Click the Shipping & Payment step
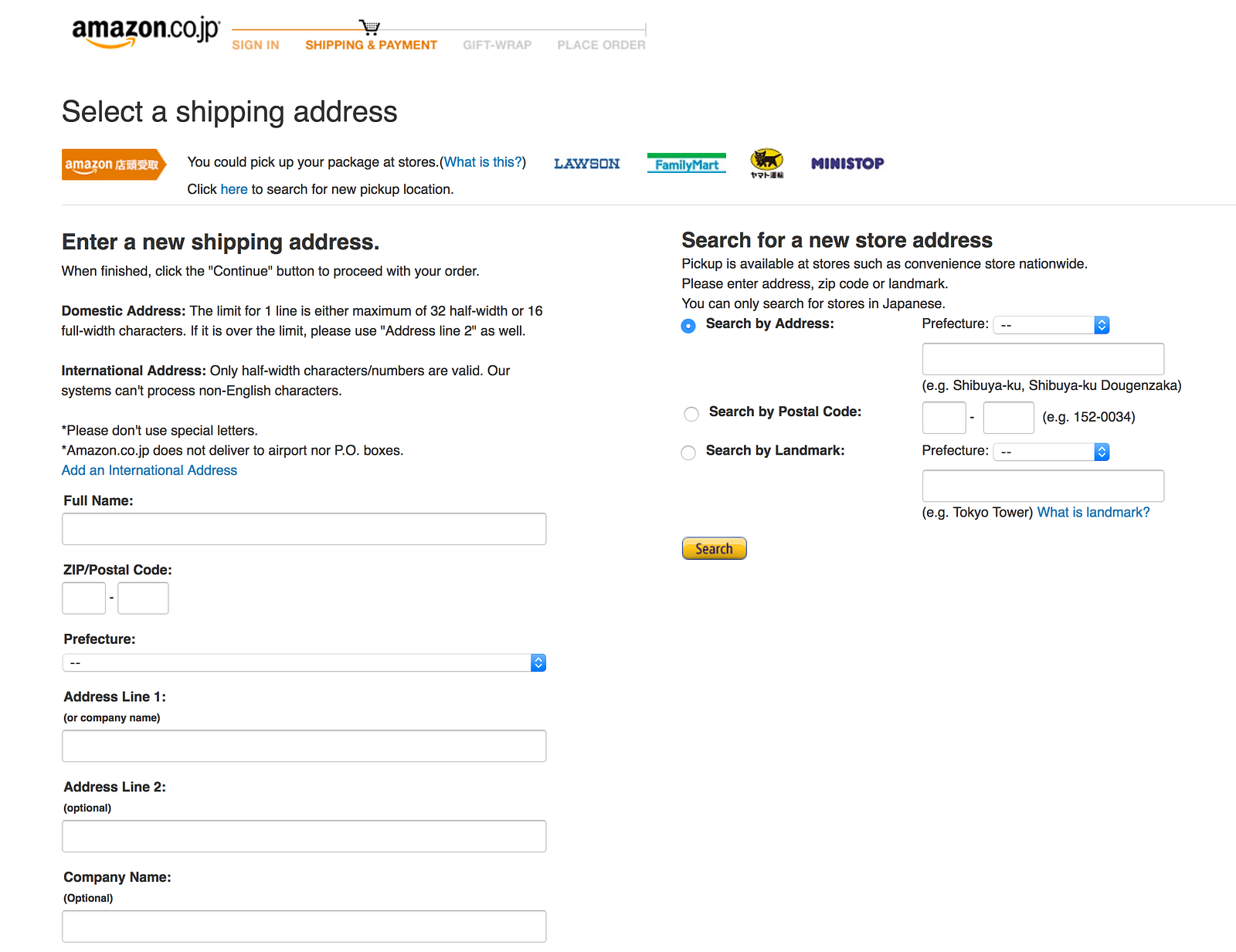The width and height of the screenshot is (1236, 952). click(371, 45)
